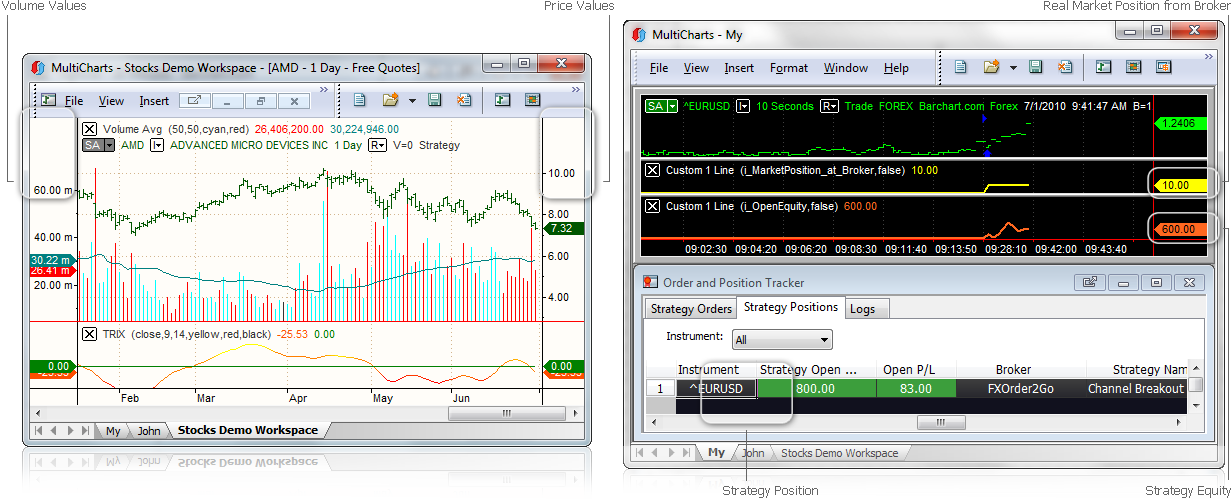Expand Open Workspace arrow in Stocks Demo toolbar

coord(412,100)
